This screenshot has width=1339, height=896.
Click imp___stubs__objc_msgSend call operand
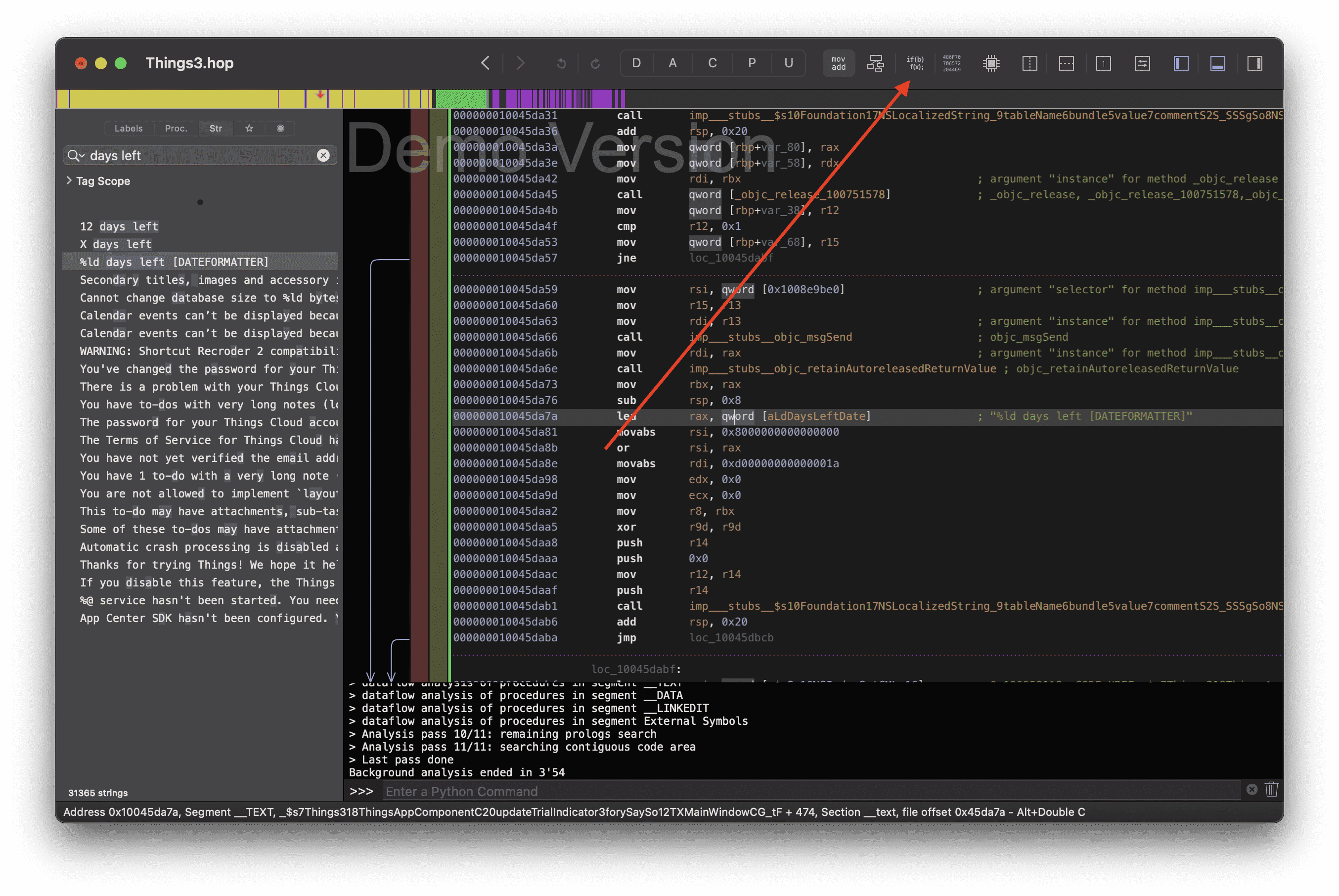point(770,337)
